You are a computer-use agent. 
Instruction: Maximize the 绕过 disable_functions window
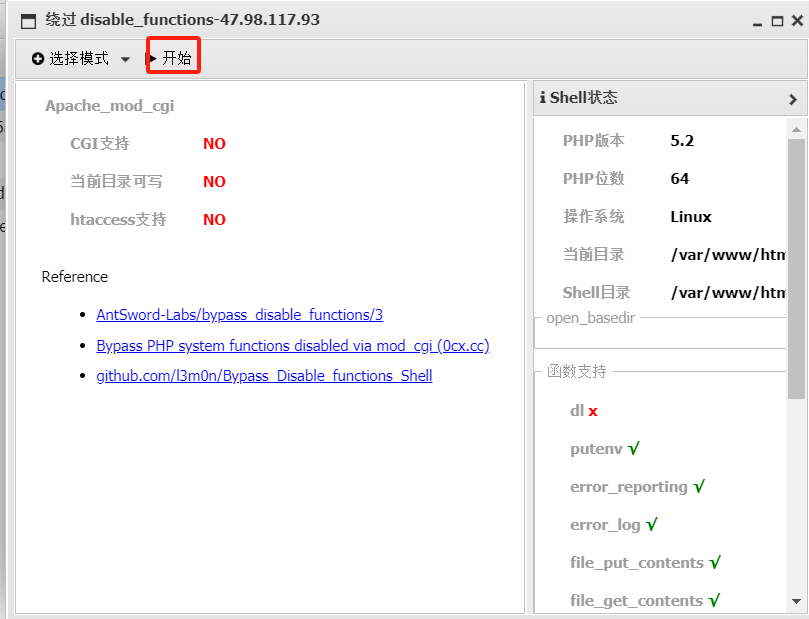(x=777, y=21)
